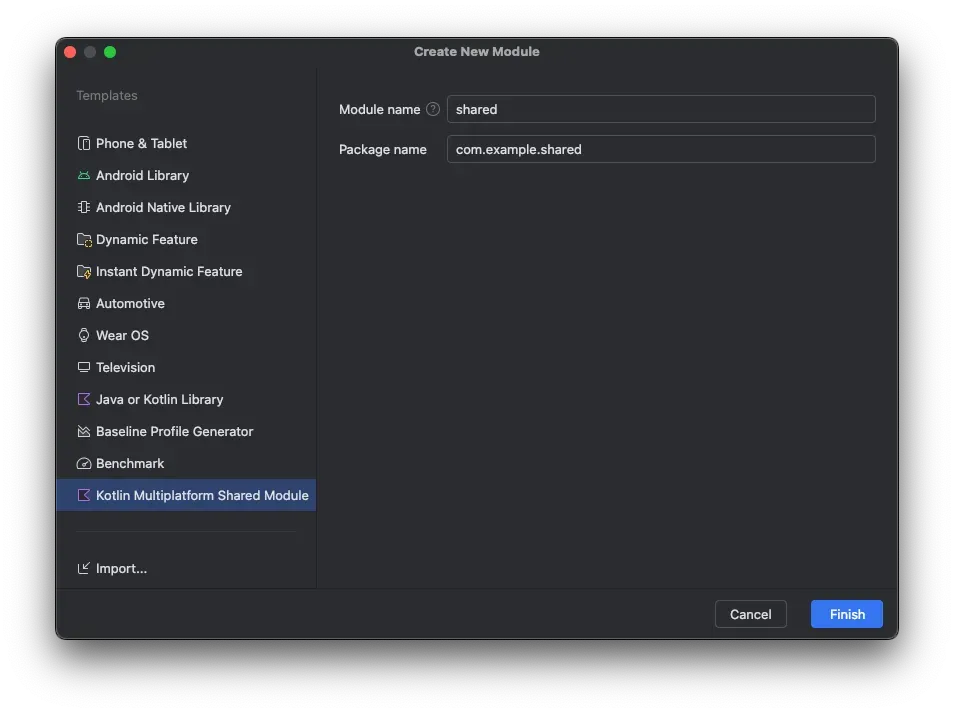Click the Import arrow icon

click(x=84, y=568)
